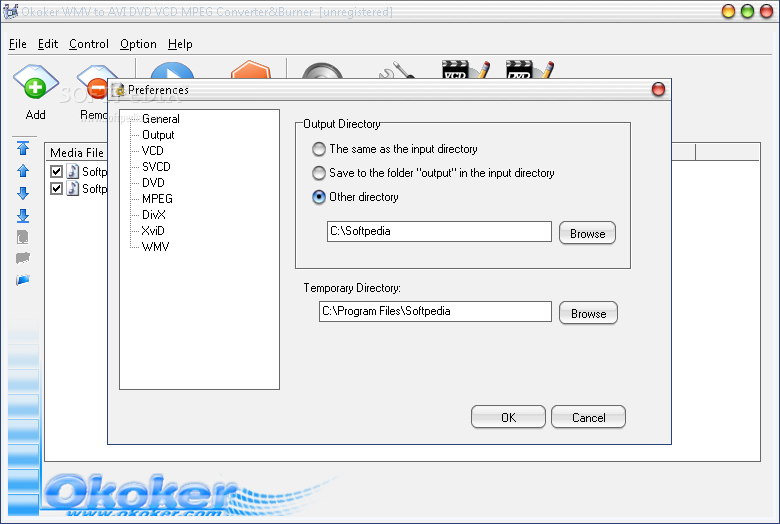Select Output in preferences tree
Screen dimensions: 780x524
[158, 135]
